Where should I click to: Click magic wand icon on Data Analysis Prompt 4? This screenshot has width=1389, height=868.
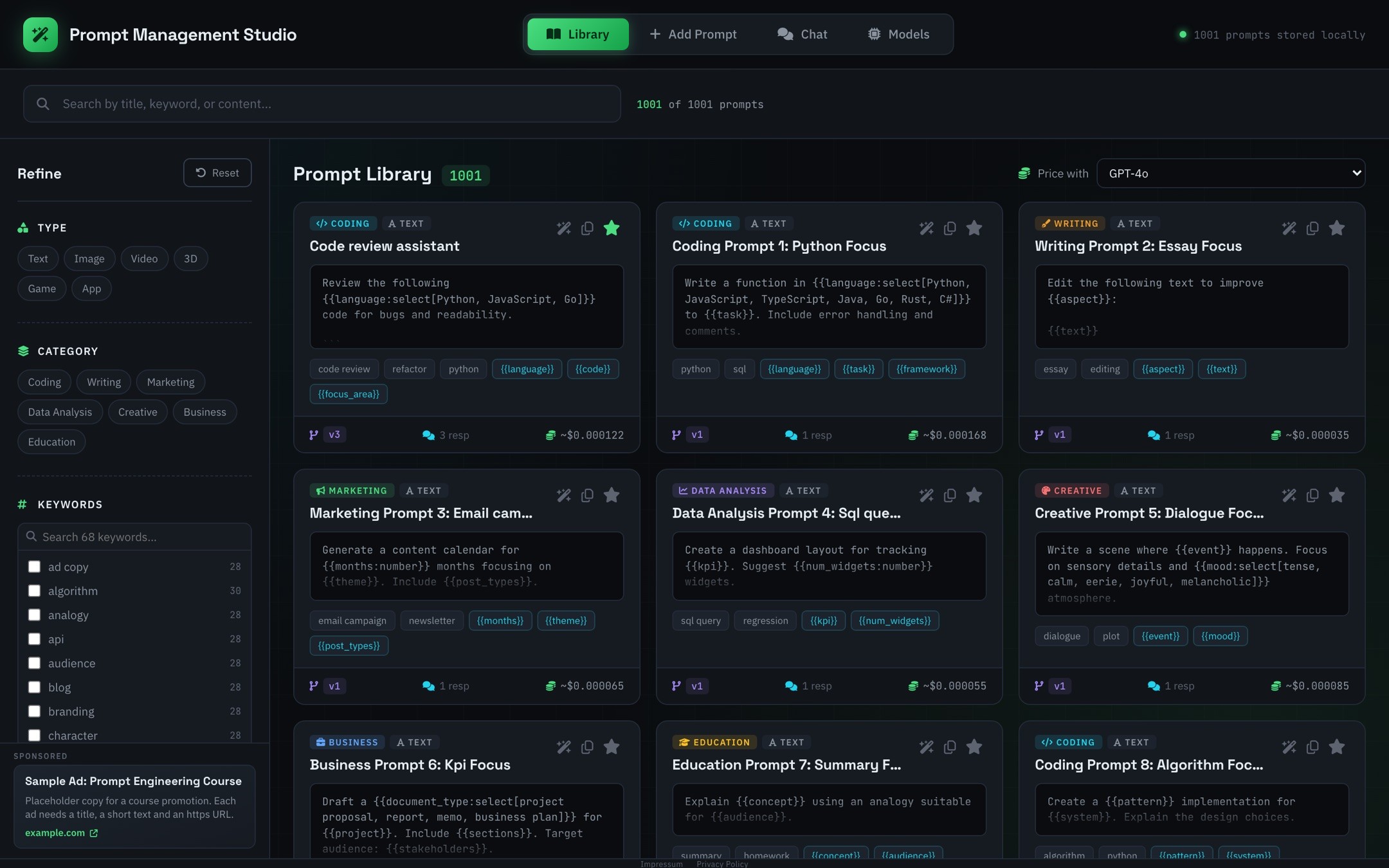927,495
